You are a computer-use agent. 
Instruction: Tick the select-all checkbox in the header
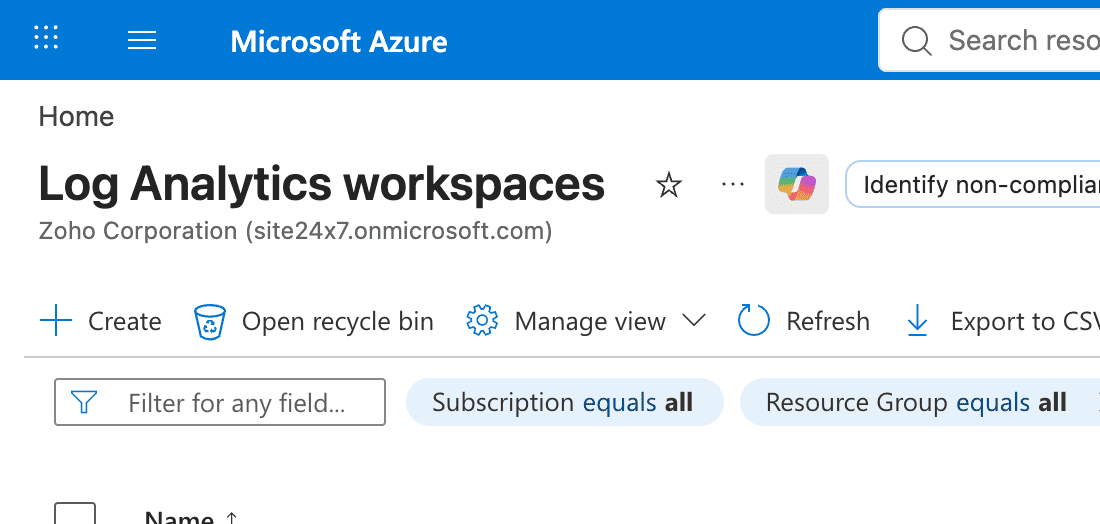[75, 513]
